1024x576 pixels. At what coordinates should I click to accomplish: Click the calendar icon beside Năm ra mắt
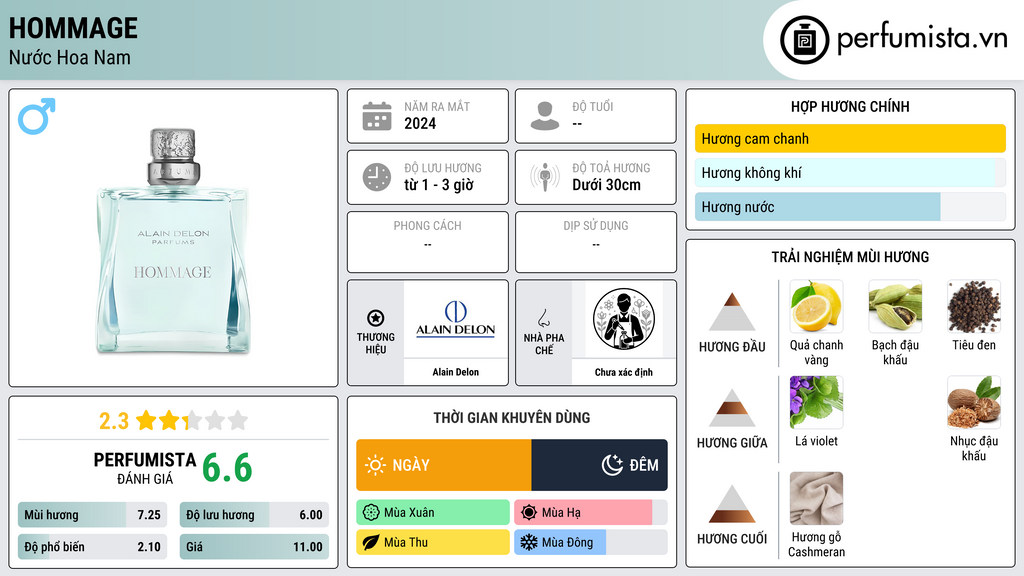coord(377,116)
